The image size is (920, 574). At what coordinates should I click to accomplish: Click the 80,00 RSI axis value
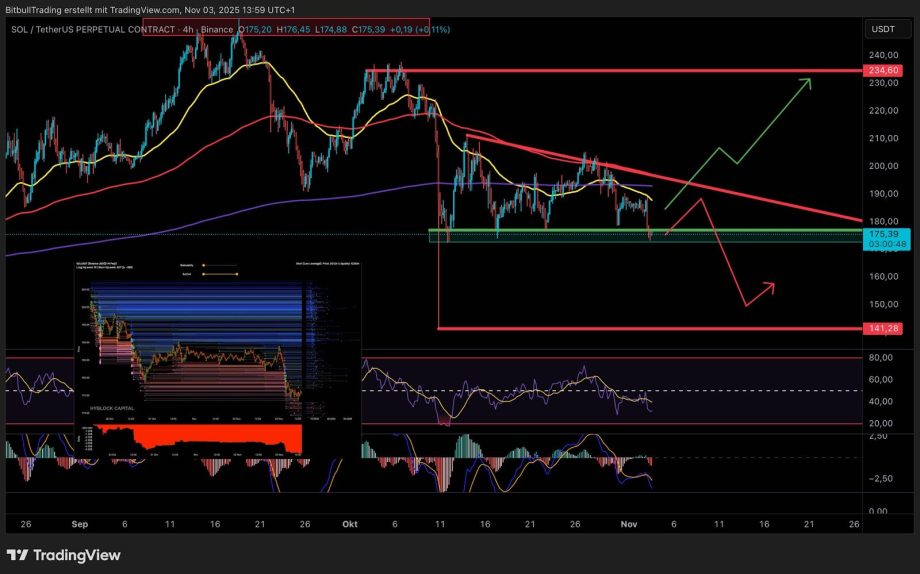[x=880, y=357]
